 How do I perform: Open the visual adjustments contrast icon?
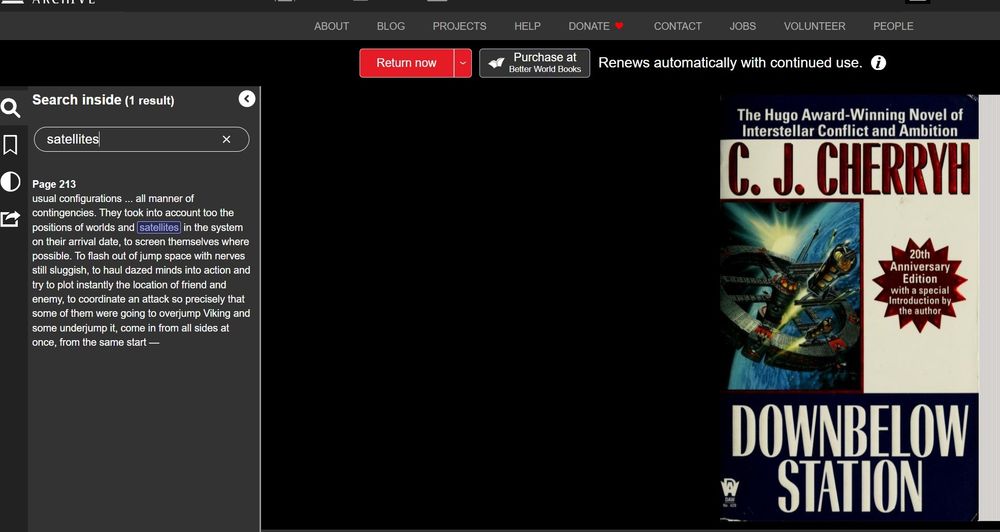[x=10, y=182]
